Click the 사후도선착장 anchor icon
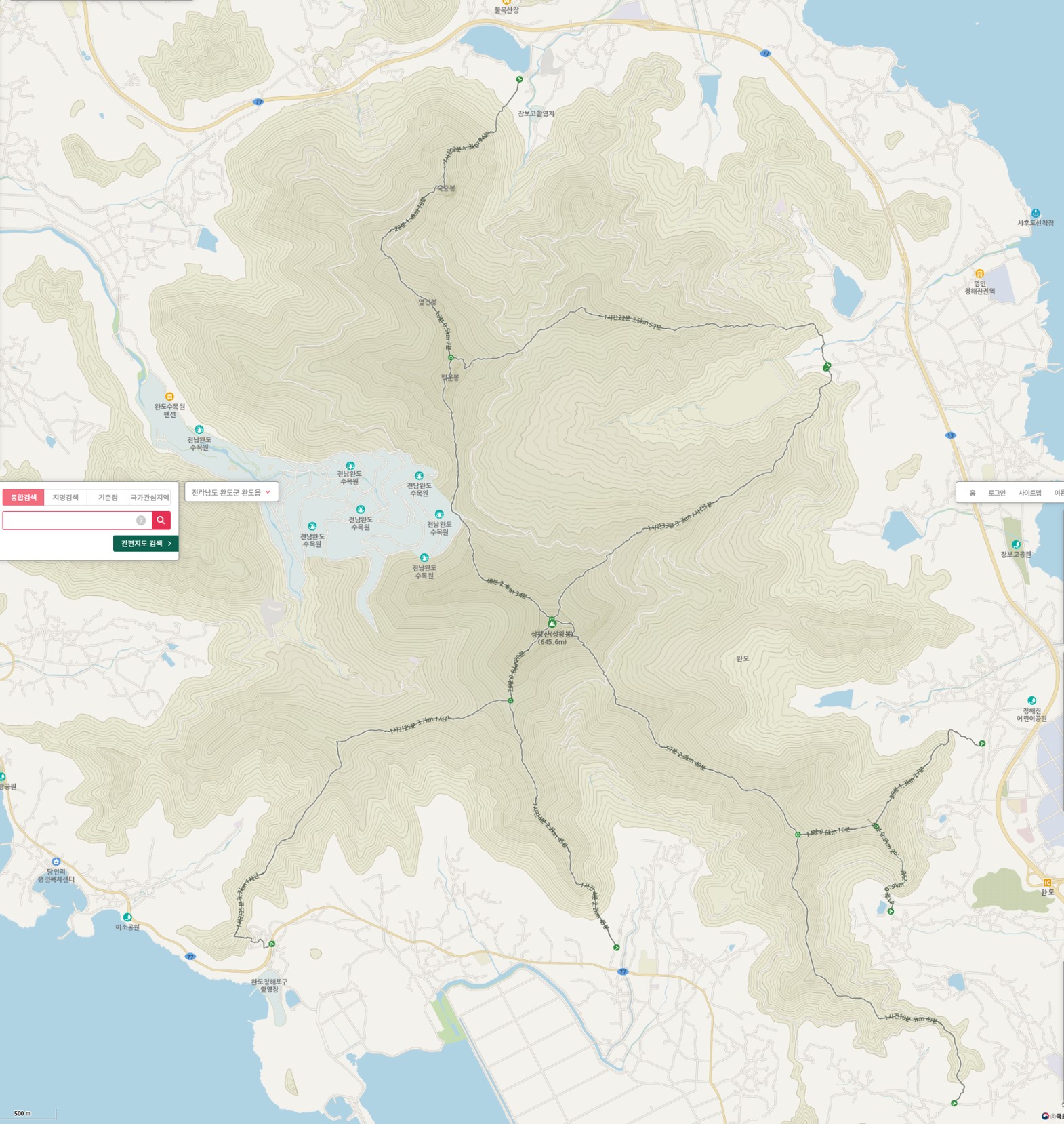Viewport: 1064px width, 1124px height. [x=1035, y=214]
